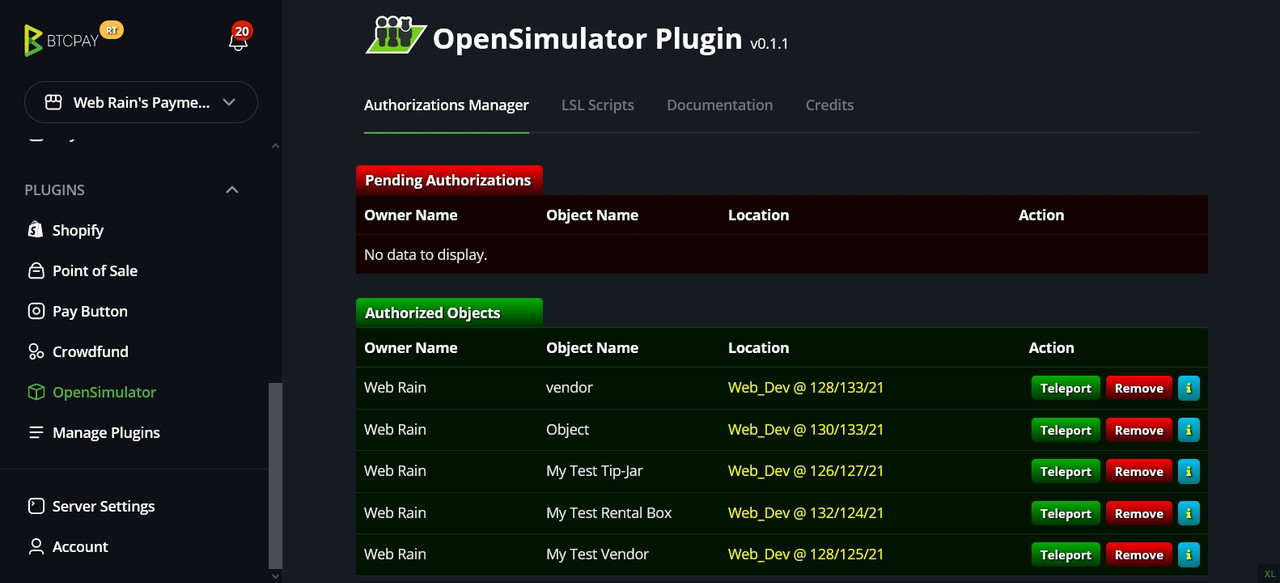The width and height of the screenshot is (1280, 583).
Task: Show info for the Object row
Action: pos(1188,430)
